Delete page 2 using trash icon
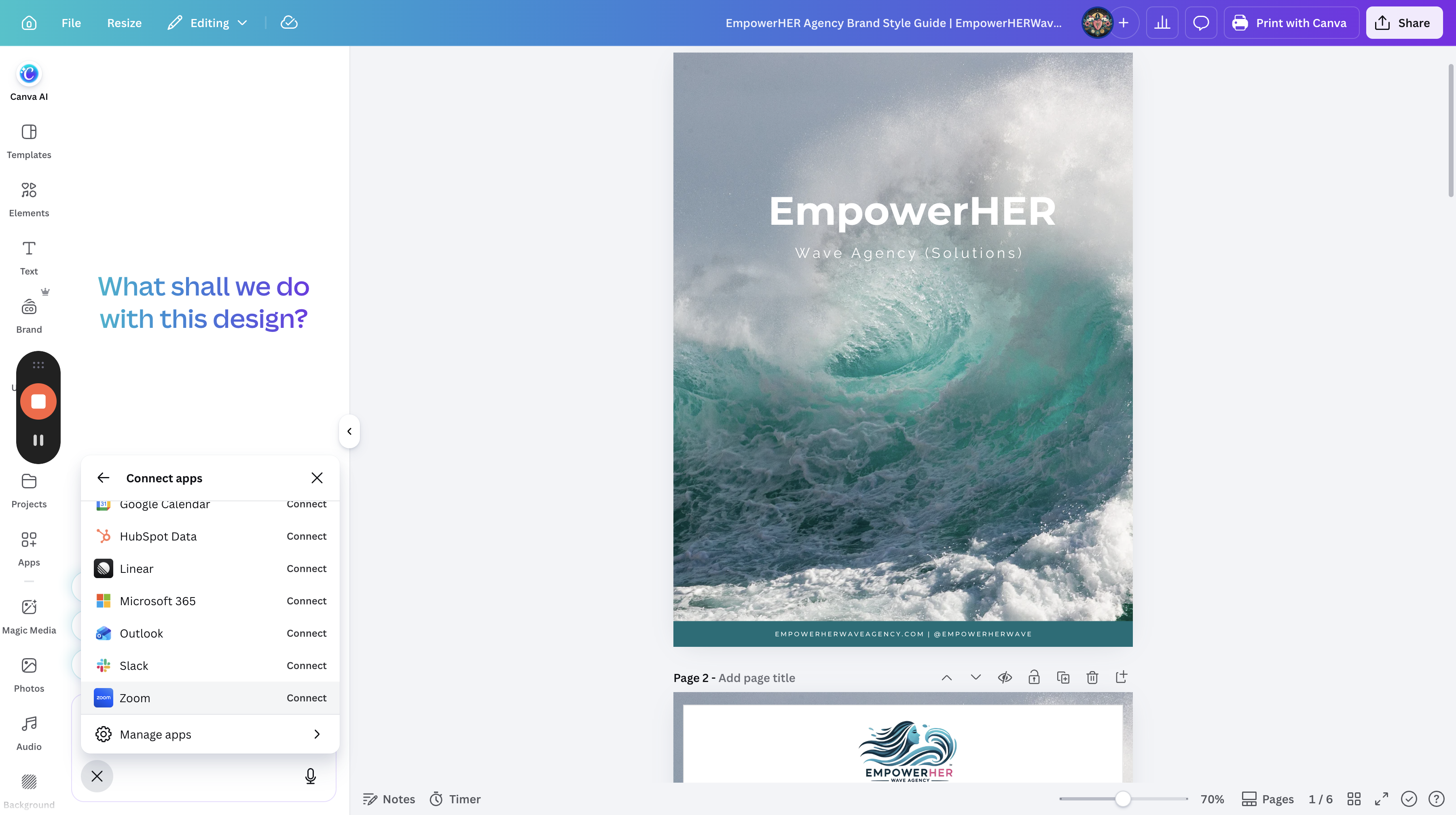 click(x=1092, y=677)
